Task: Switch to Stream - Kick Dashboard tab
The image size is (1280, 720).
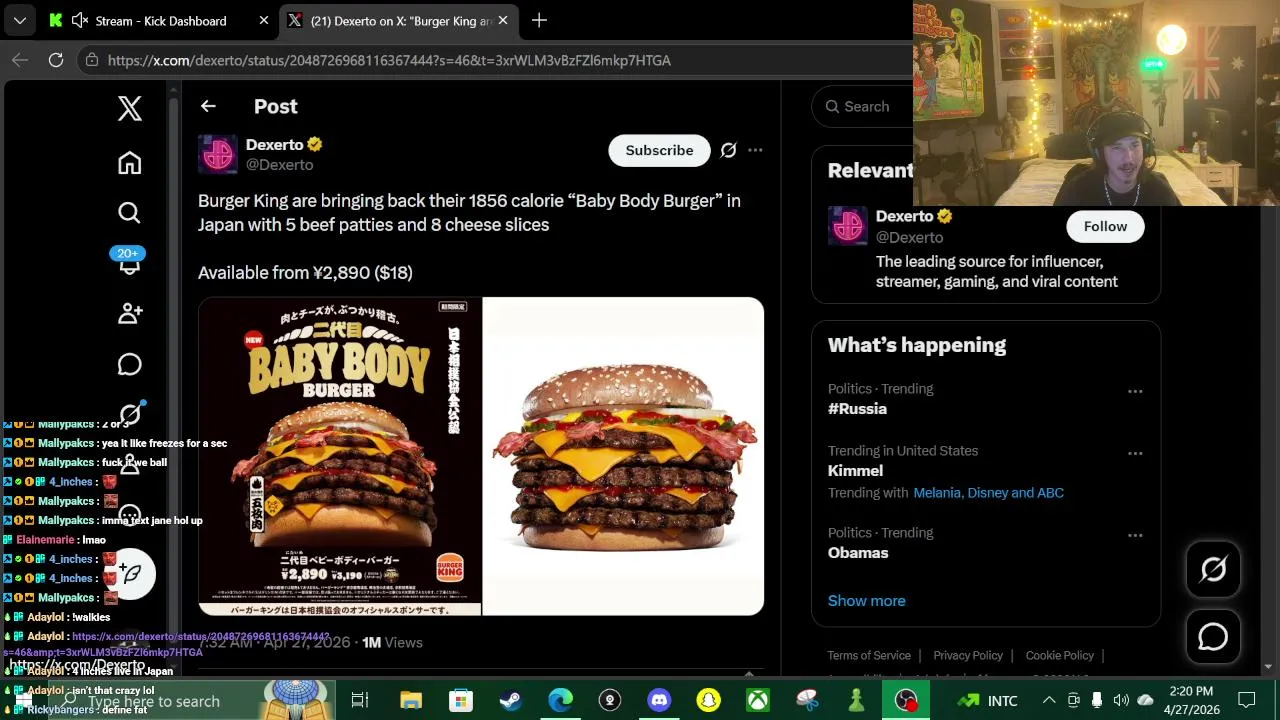Action: (160, 20)
